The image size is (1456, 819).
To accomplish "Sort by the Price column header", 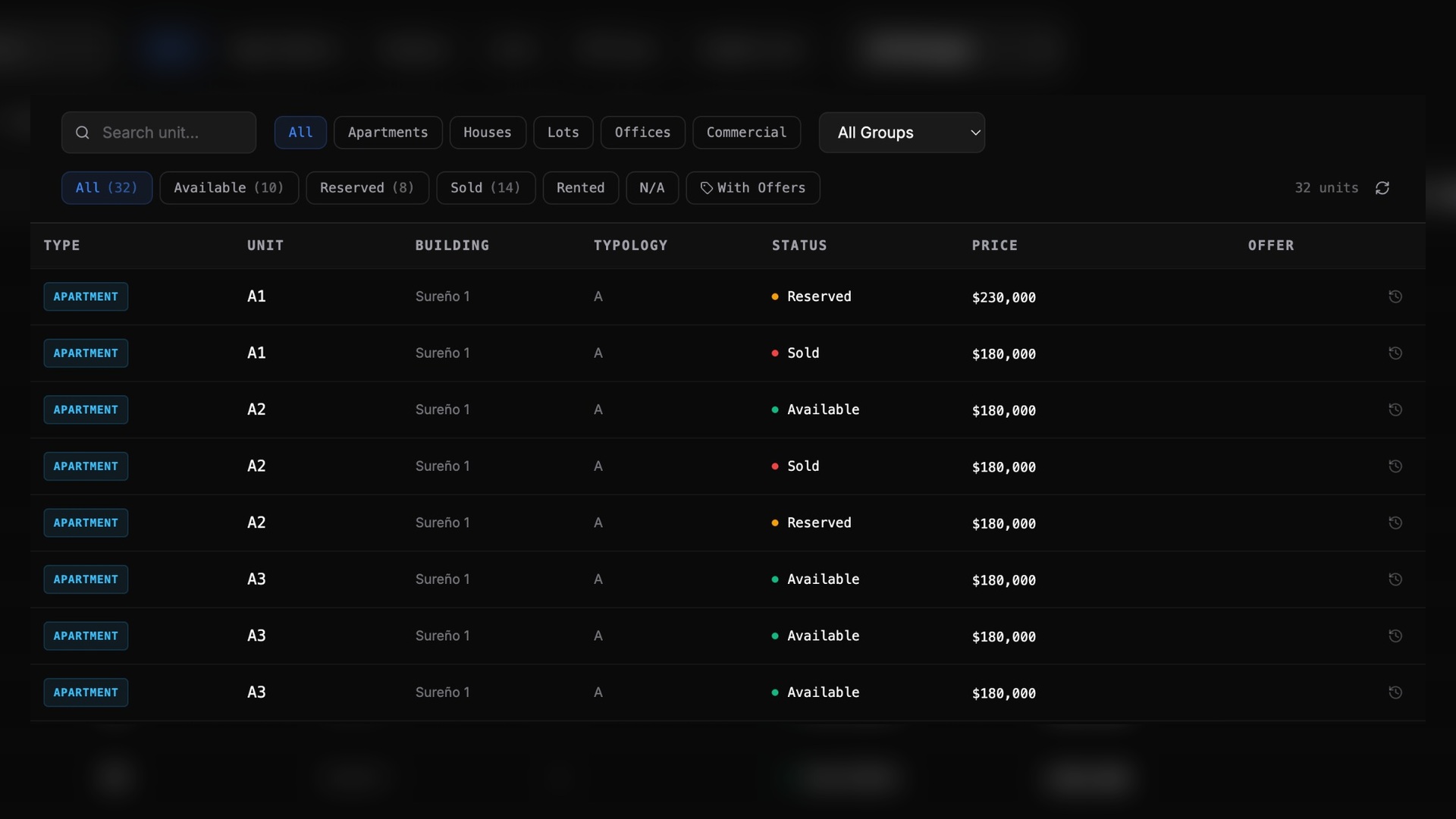I will (995, 246).
